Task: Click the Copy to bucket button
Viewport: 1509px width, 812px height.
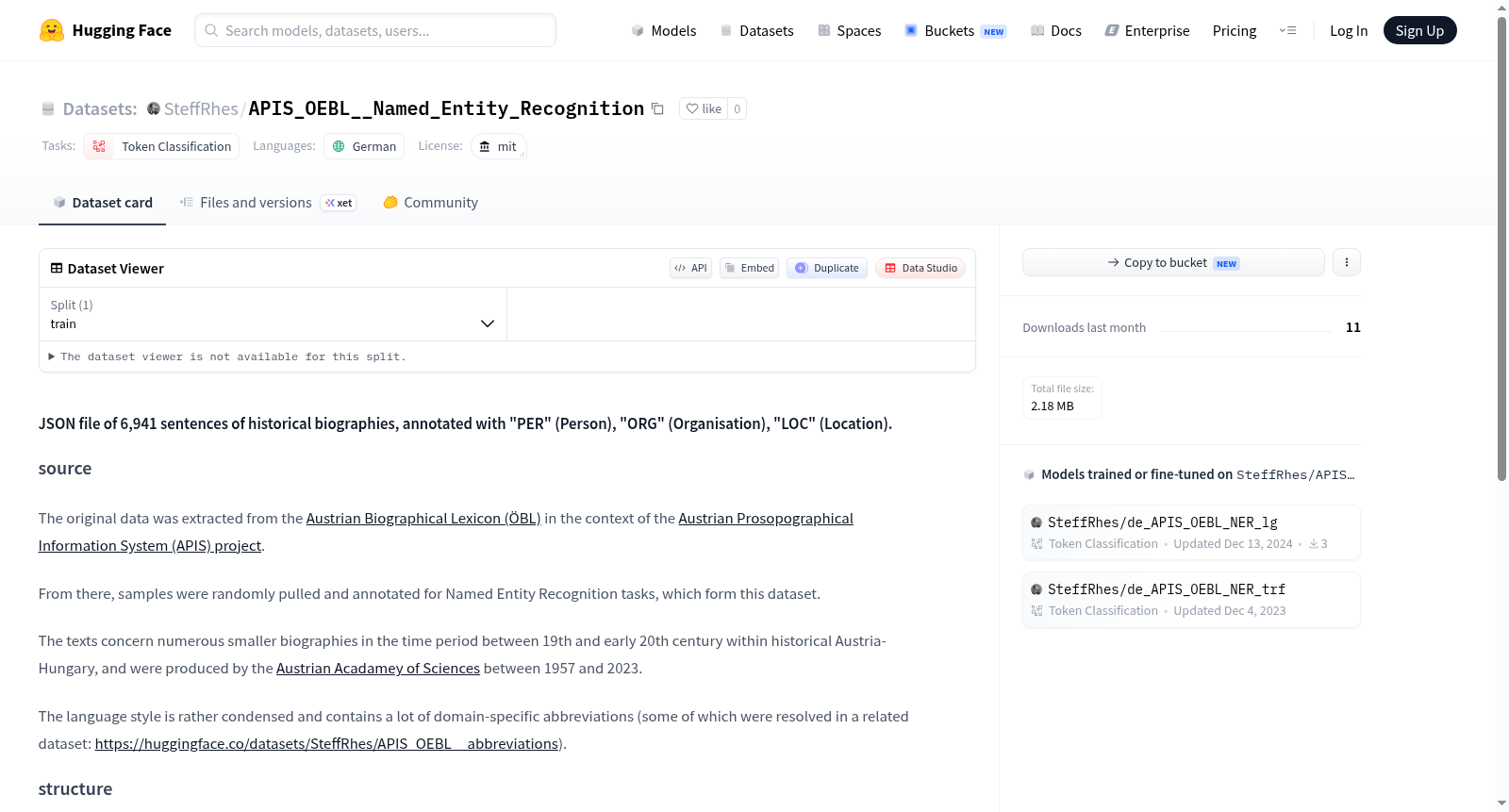Action: coord(1173,262)
